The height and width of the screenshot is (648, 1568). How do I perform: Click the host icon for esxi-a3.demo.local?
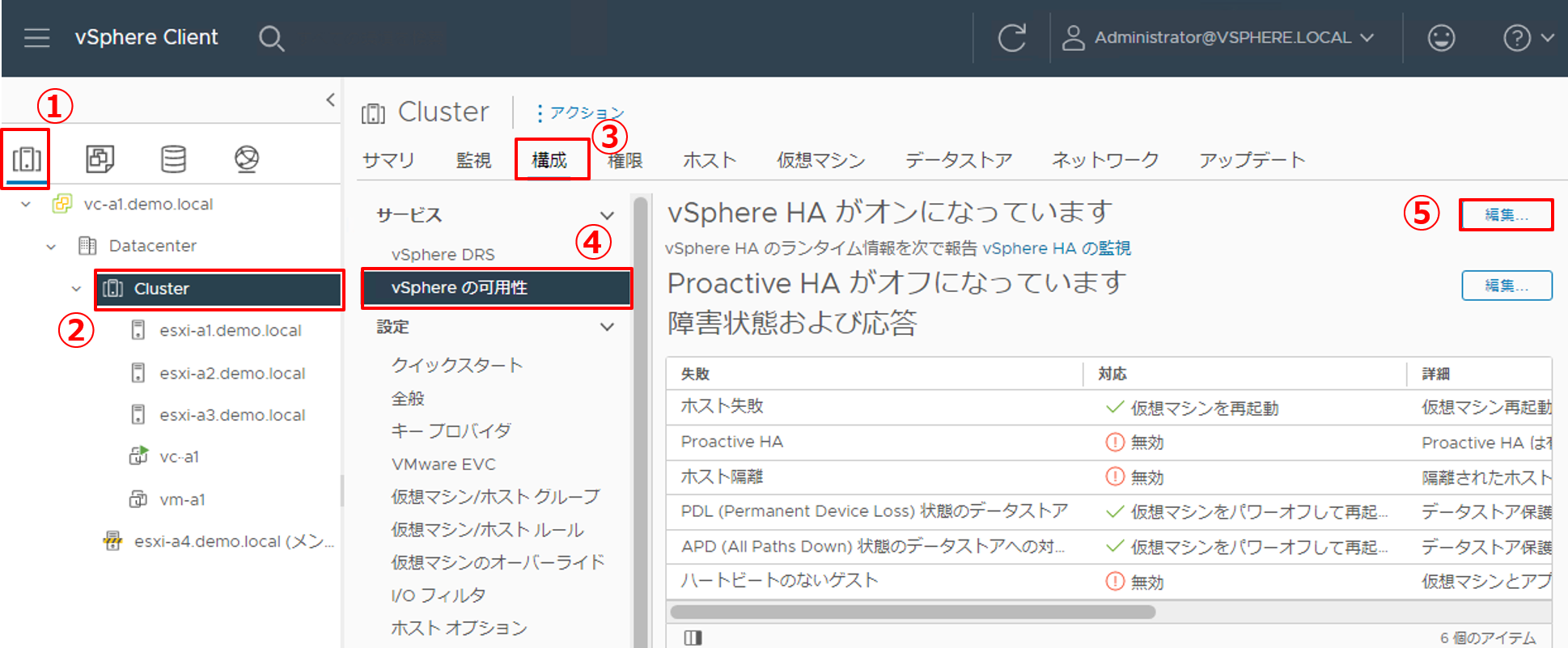click(138, 415)
